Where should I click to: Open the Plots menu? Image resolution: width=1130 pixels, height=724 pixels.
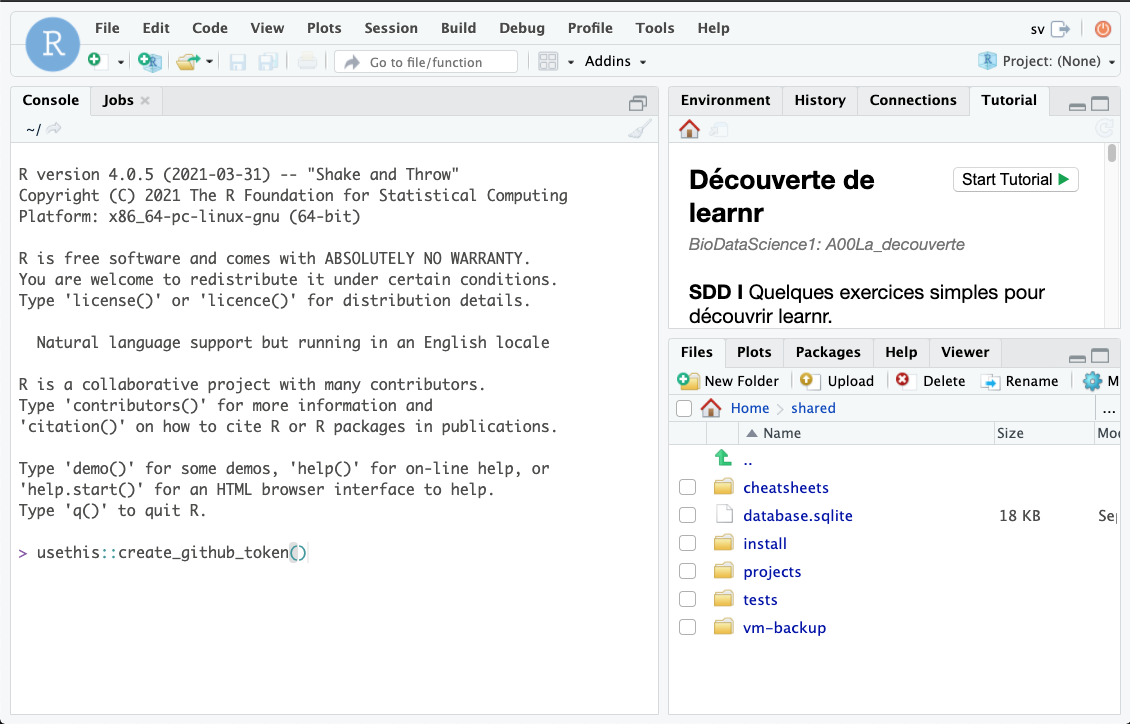(x=324, y=28)
